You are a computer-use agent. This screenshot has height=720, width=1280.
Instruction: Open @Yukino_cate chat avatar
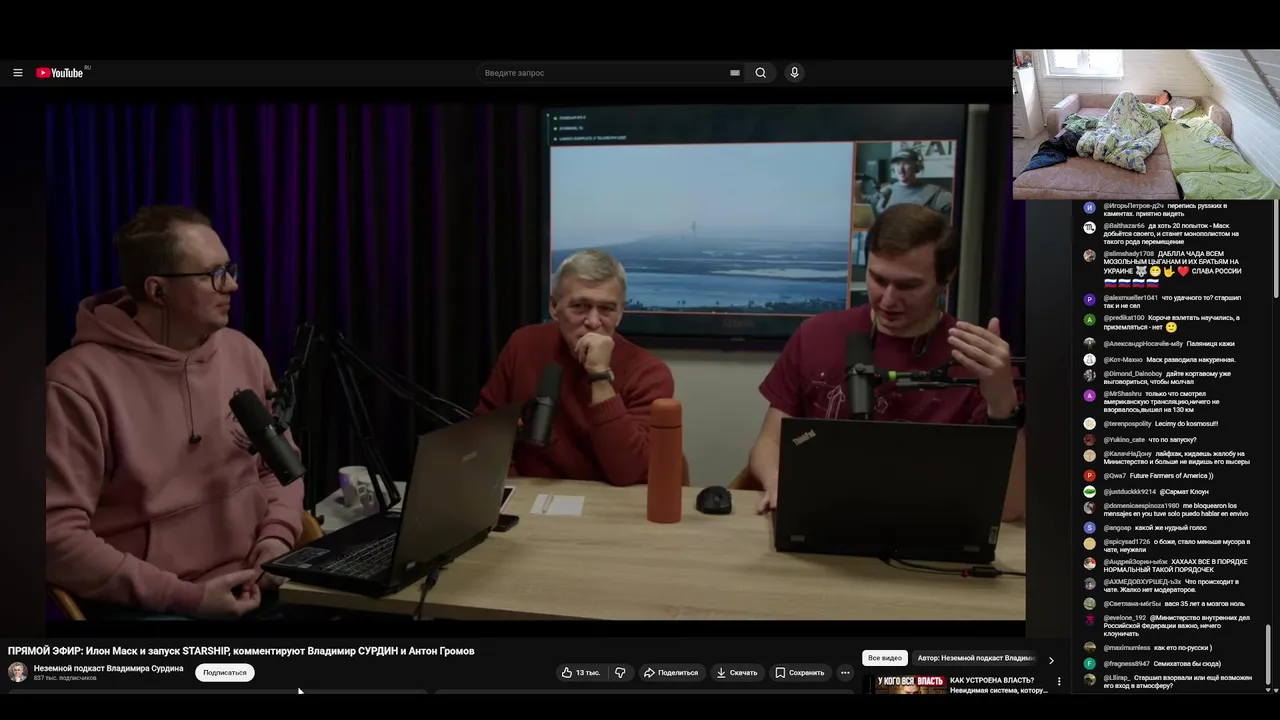pyautogui.click(x=1089, y=440)
